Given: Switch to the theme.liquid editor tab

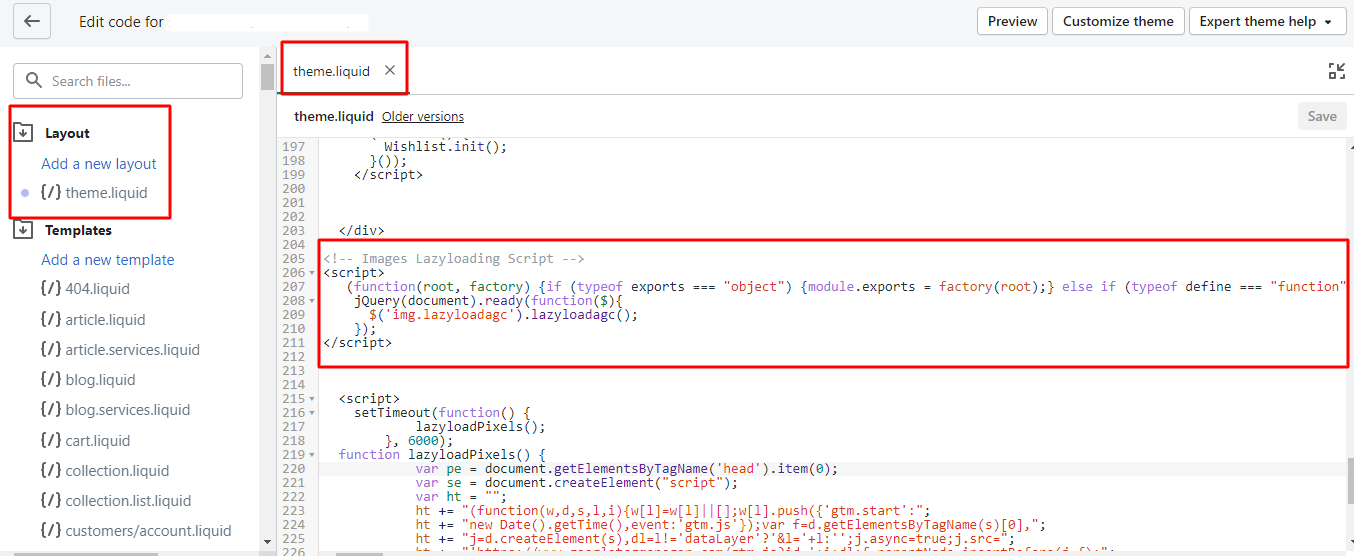Looking at the screenshot, I should pyautogui.click(x=331, y=71).
